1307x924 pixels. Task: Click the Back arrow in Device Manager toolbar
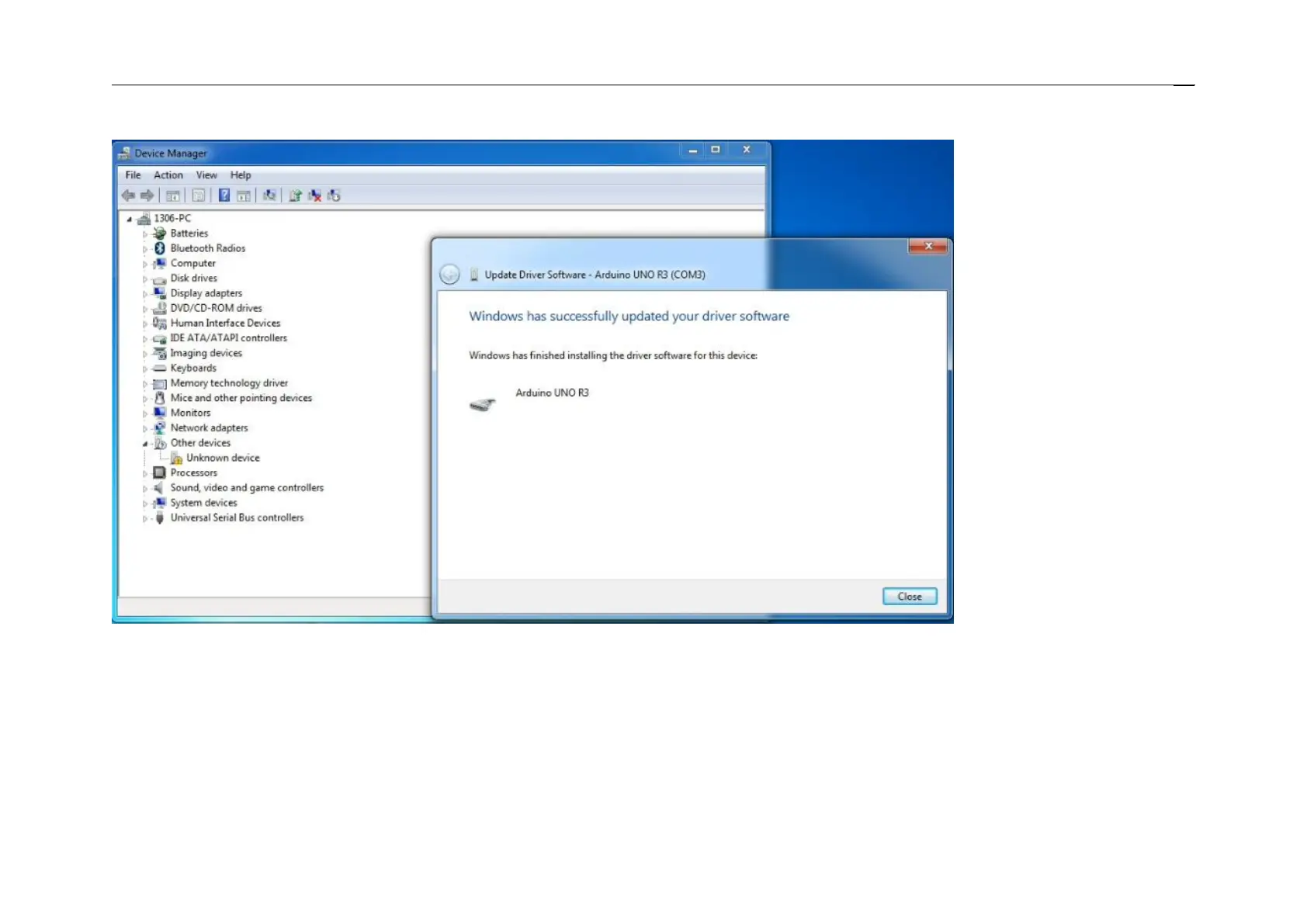coord(129,196)
